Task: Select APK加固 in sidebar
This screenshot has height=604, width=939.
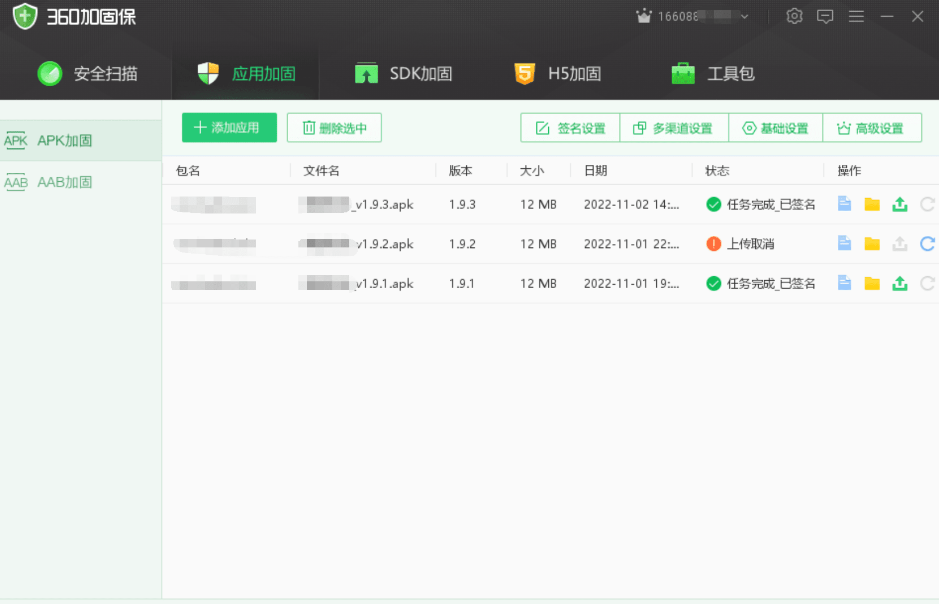Action: (x=81, y=141)
